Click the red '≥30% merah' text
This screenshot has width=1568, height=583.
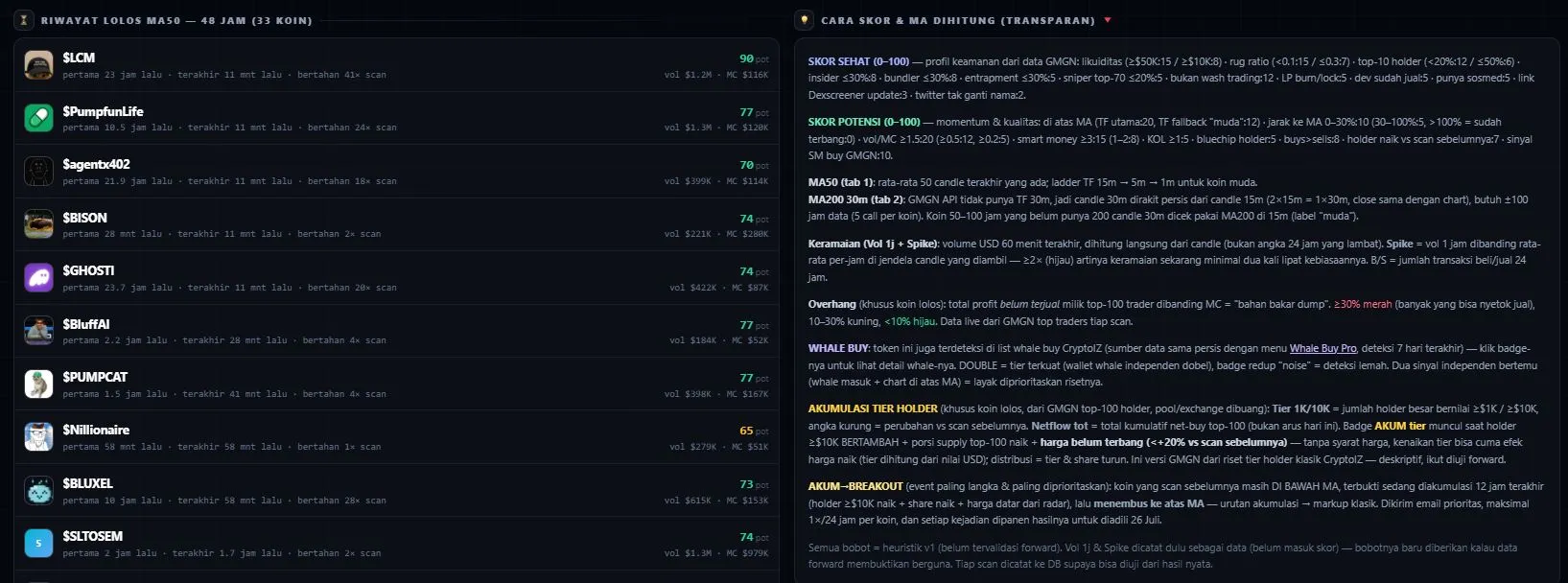tap(1363, 304)
